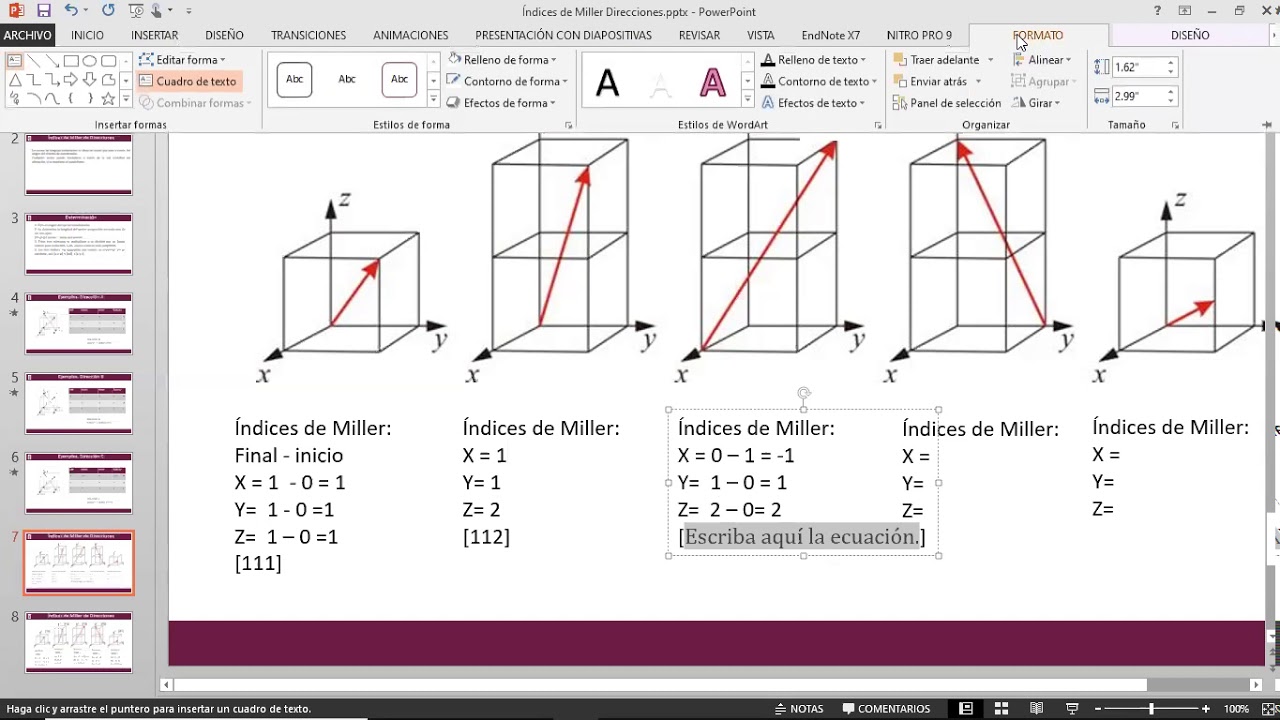
Task: Expand Contorno de texto dropdown
Action: [874, 82]
